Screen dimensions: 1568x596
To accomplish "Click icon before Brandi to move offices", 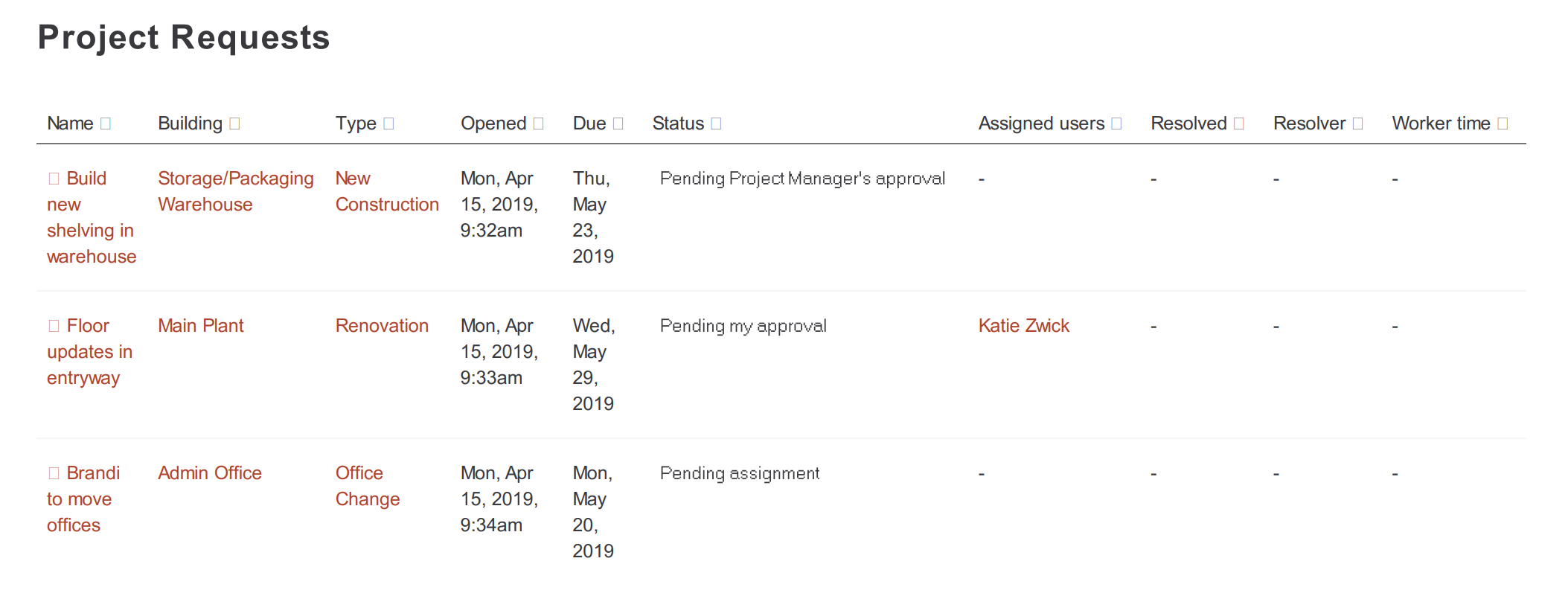I will pos(54,473).
